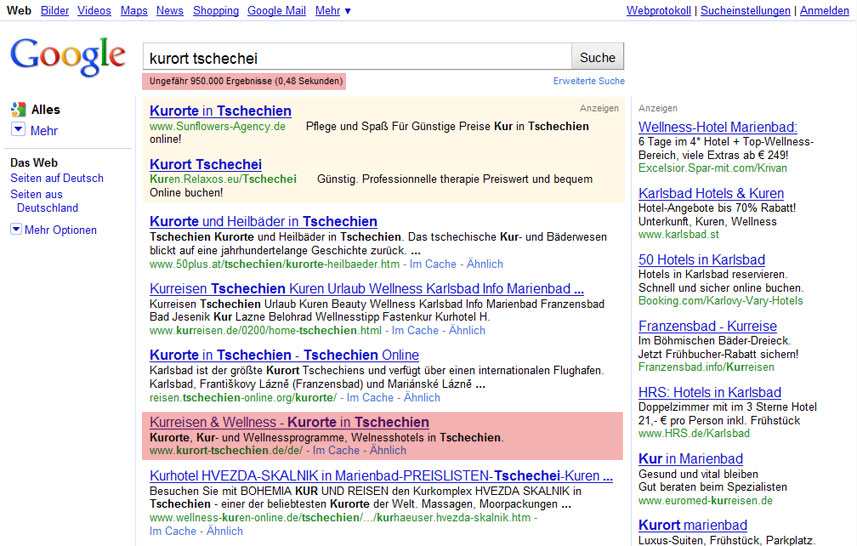Viewport: 857px width, 546px height.
Task: Open Kurorte in Tschechien - Tschechien Online result
Action: [x=284, y=355]
